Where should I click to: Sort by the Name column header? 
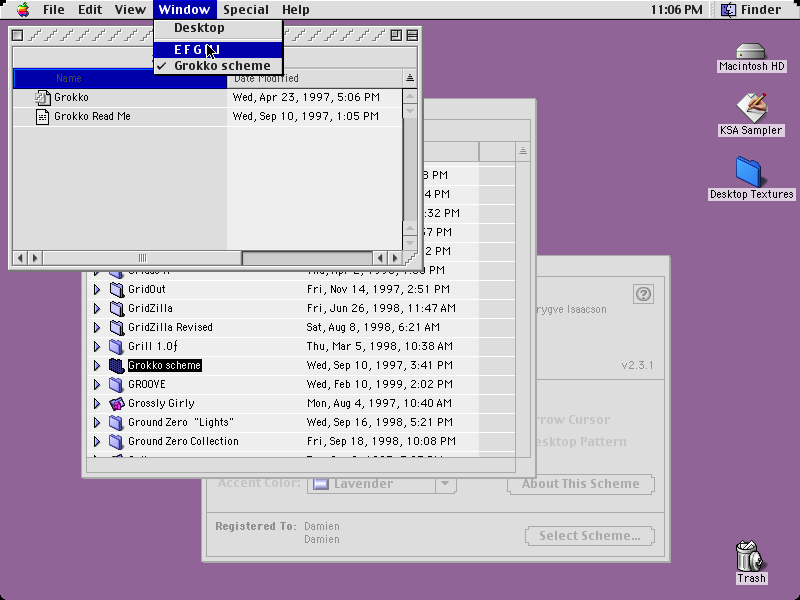pyautogui.click(x=120, y=78)
